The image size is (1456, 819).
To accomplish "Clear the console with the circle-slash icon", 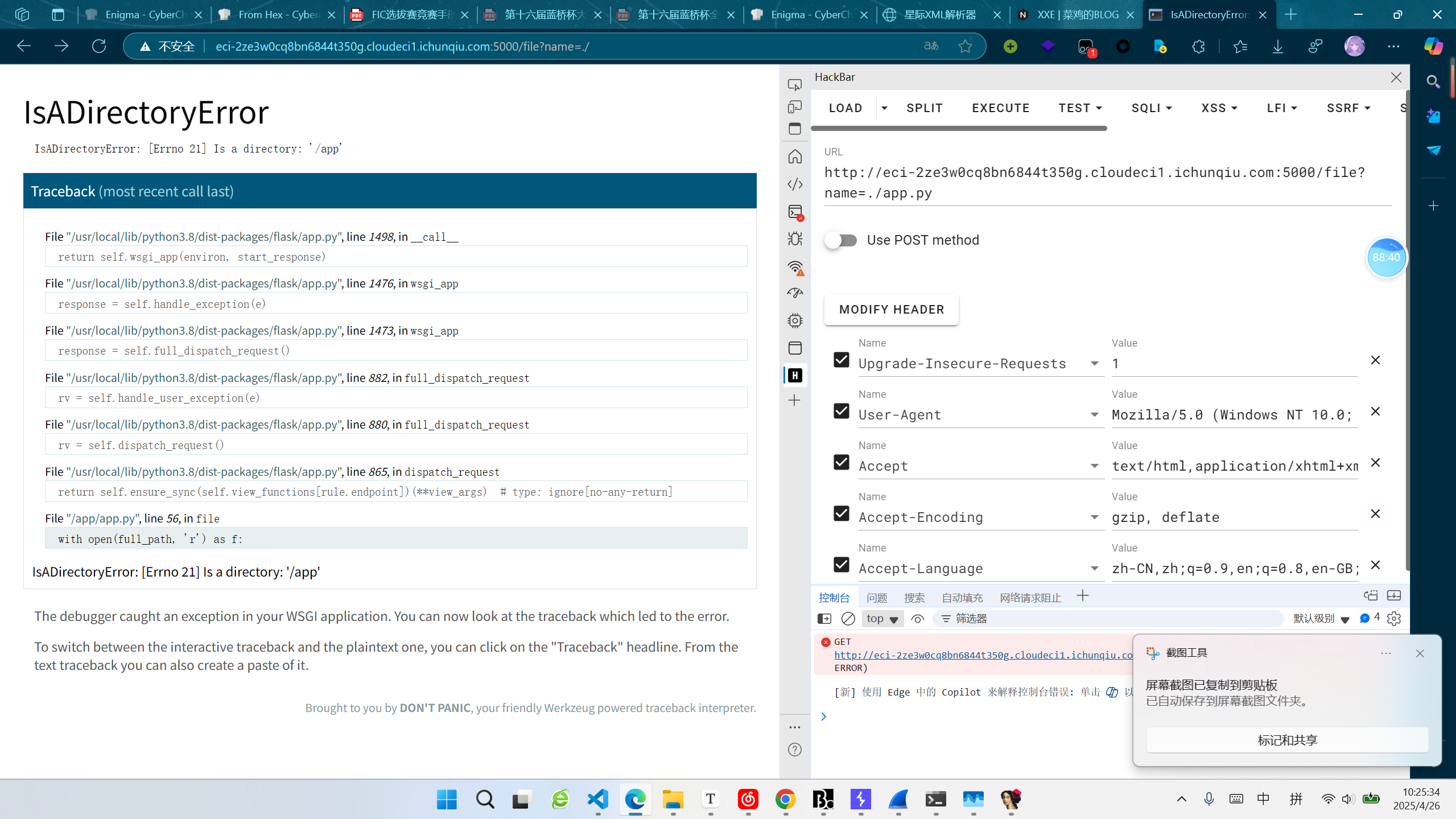I will (848, 619).
